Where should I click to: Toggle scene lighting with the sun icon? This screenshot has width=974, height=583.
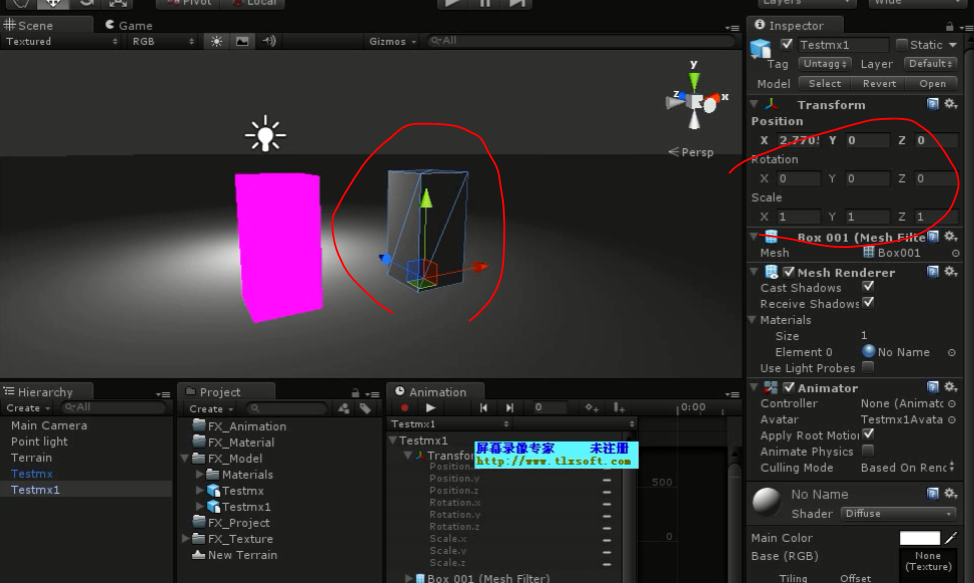(218, 41)
